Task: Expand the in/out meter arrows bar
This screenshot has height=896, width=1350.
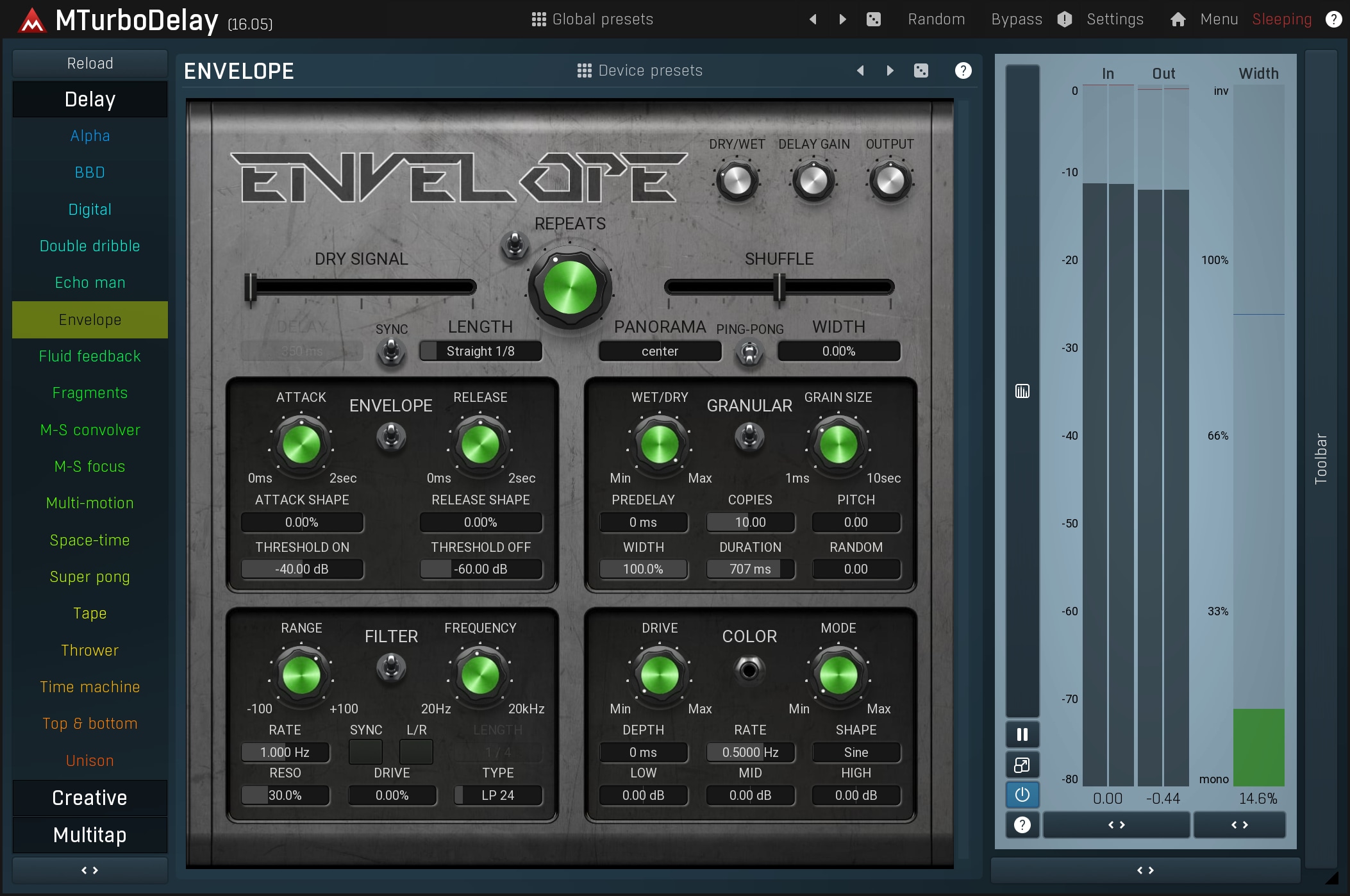Action: pos(1116,825)
